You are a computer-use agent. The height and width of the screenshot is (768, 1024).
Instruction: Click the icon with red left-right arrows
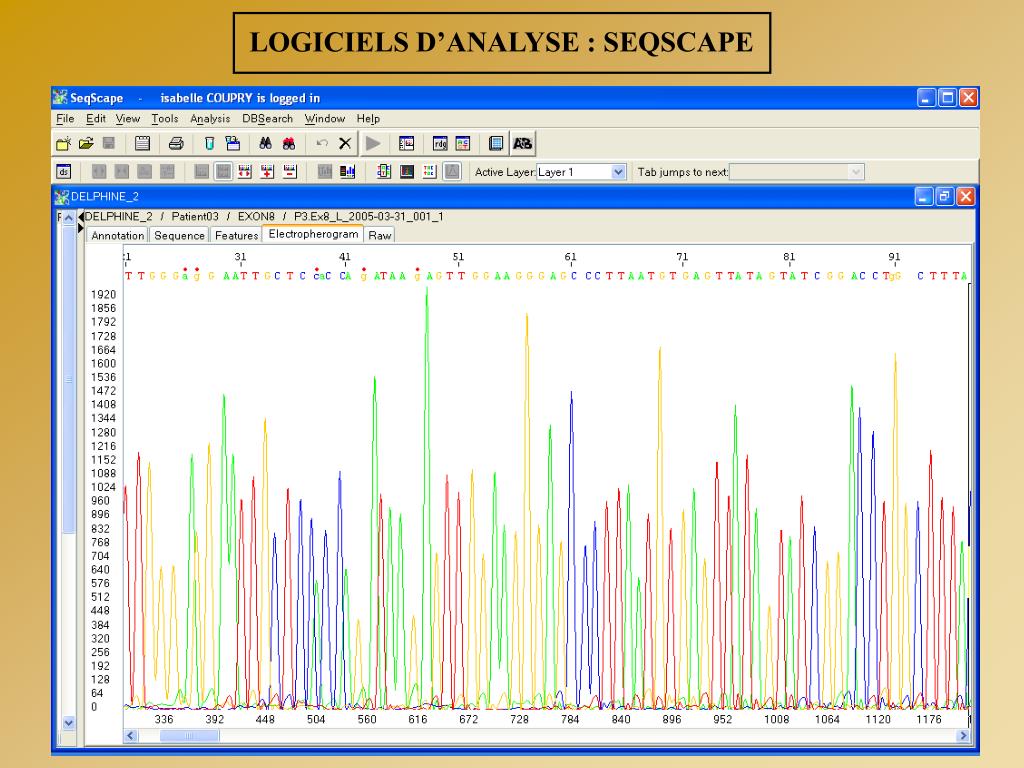click(245, 172)
